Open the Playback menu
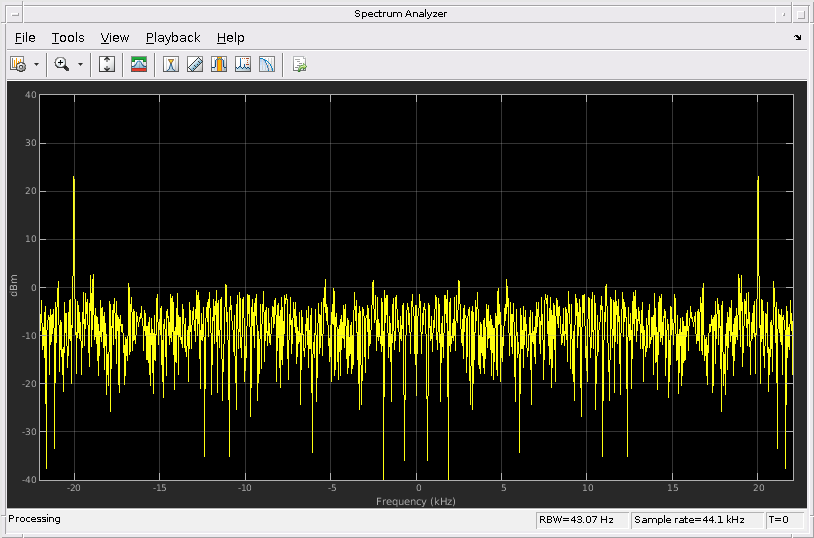 tap(173, 38)
